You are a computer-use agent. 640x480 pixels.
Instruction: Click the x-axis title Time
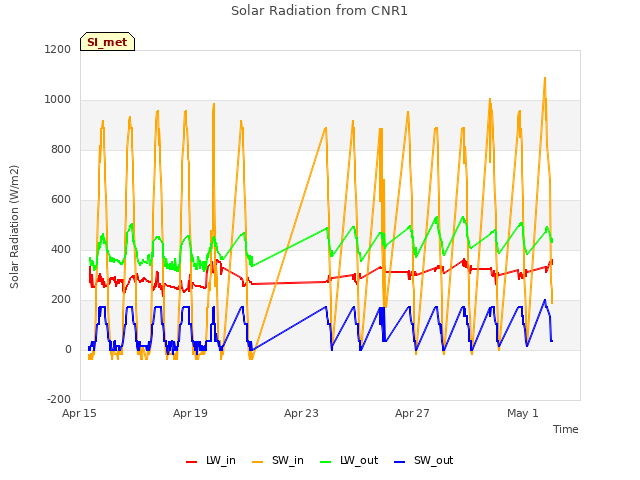pos(565,429)
